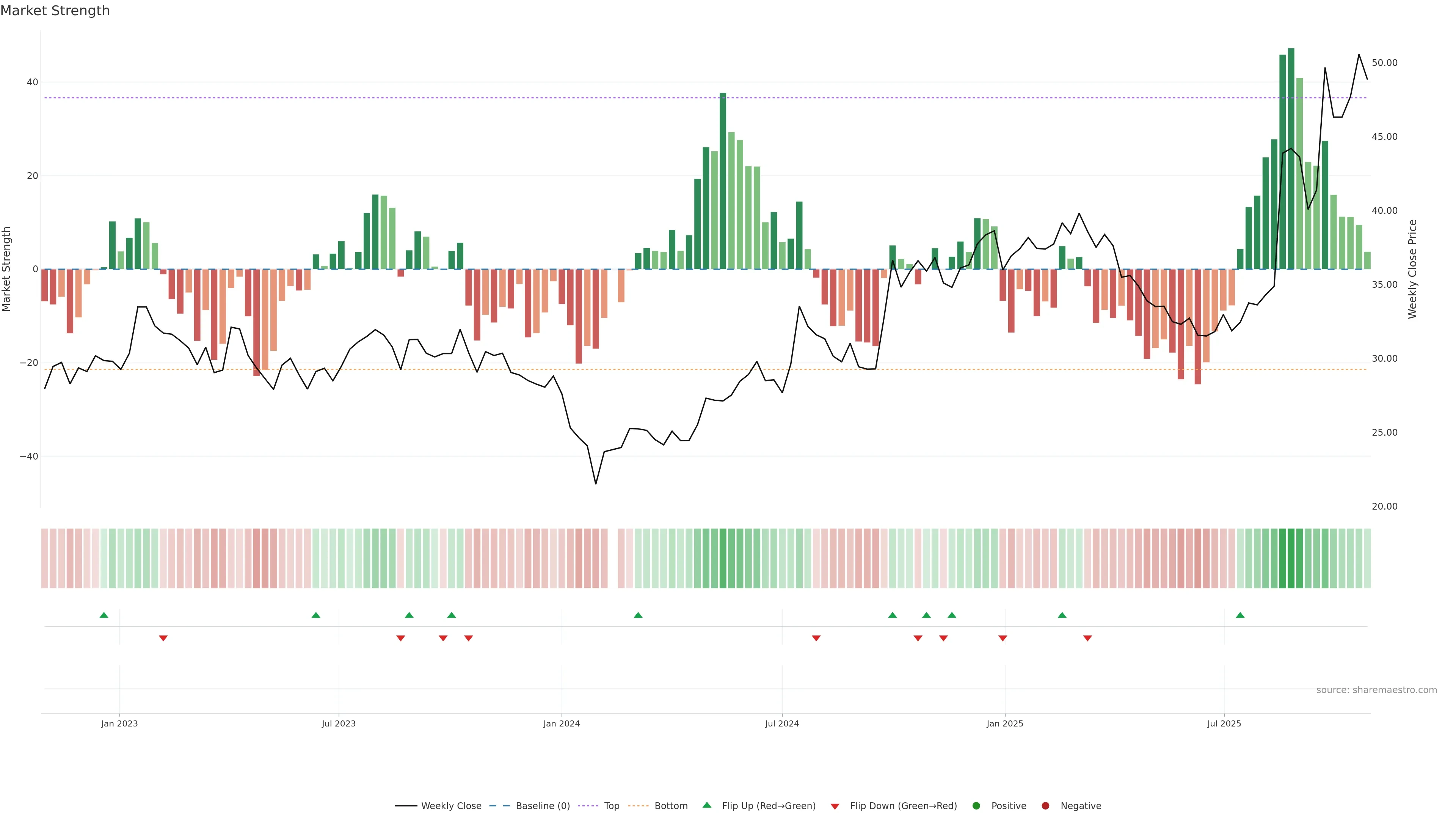This screenshot has height=819, width=1456.
Task: Click the red Flip Down triangle legend icon
Action: (x=835, y=806)
